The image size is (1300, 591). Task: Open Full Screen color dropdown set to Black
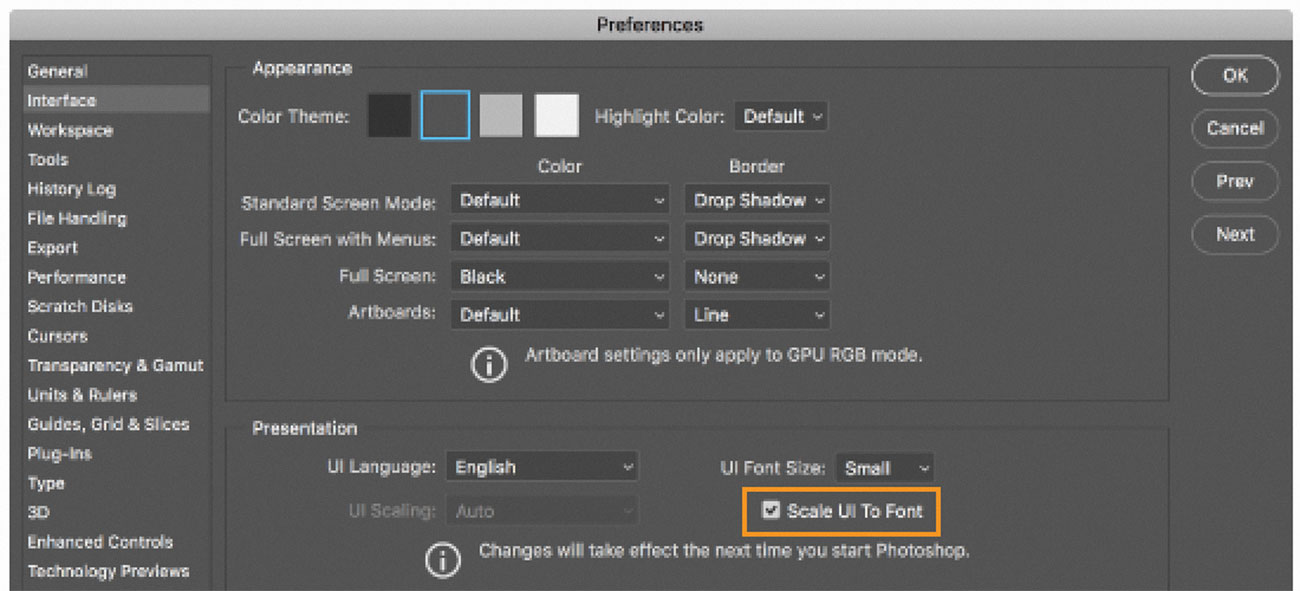(560, 277)
